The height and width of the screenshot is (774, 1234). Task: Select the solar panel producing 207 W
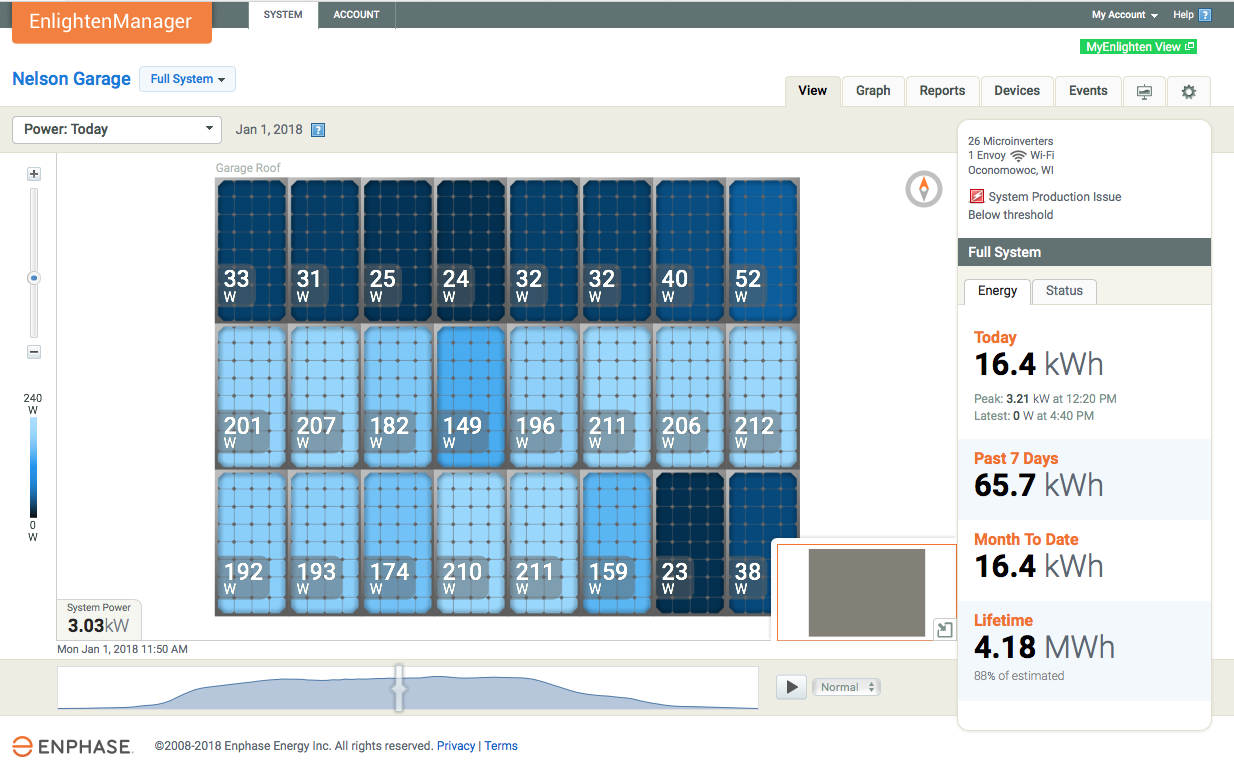[x=324, y=396]
